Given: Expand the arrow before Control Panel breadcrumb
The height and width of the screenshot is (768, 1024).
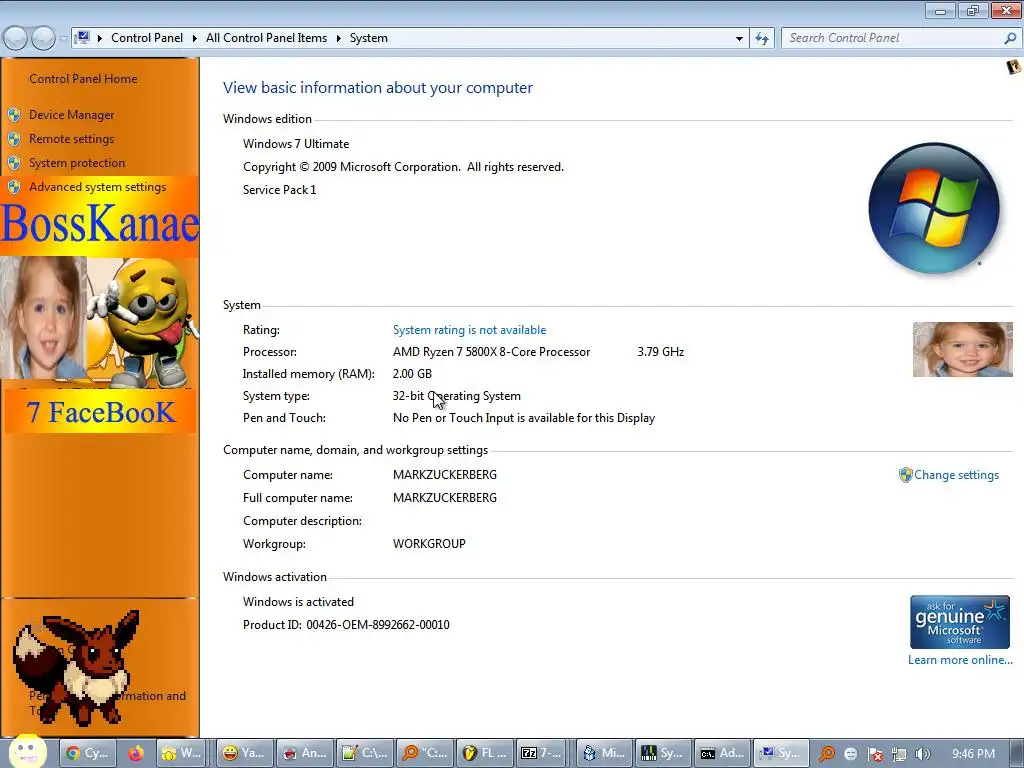Looking at the screenshot, I should pos(100,39).
